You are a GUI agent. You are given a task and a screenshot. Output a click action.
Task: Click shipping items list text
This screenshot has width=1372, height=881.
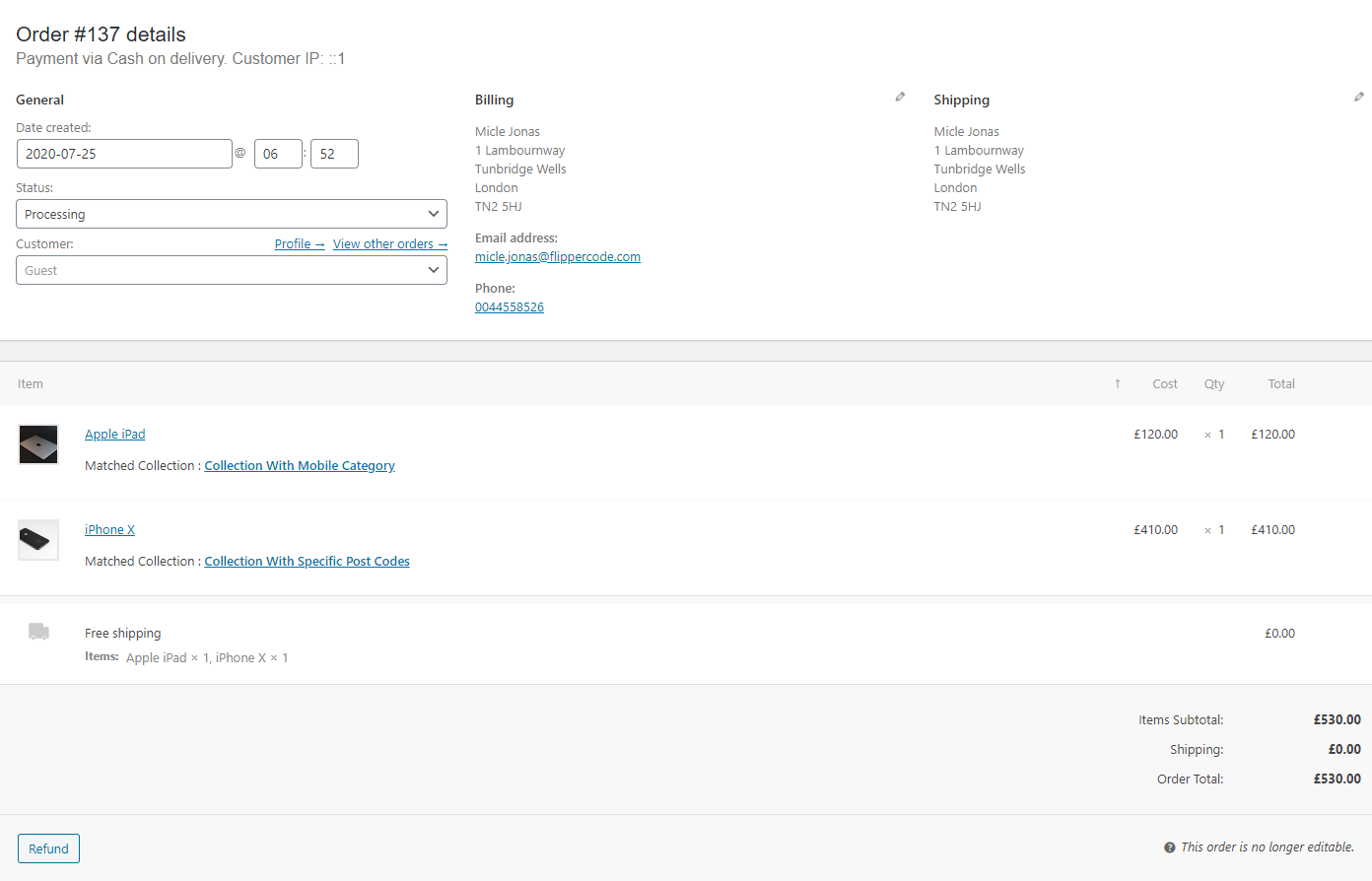[x=207, y=658]
